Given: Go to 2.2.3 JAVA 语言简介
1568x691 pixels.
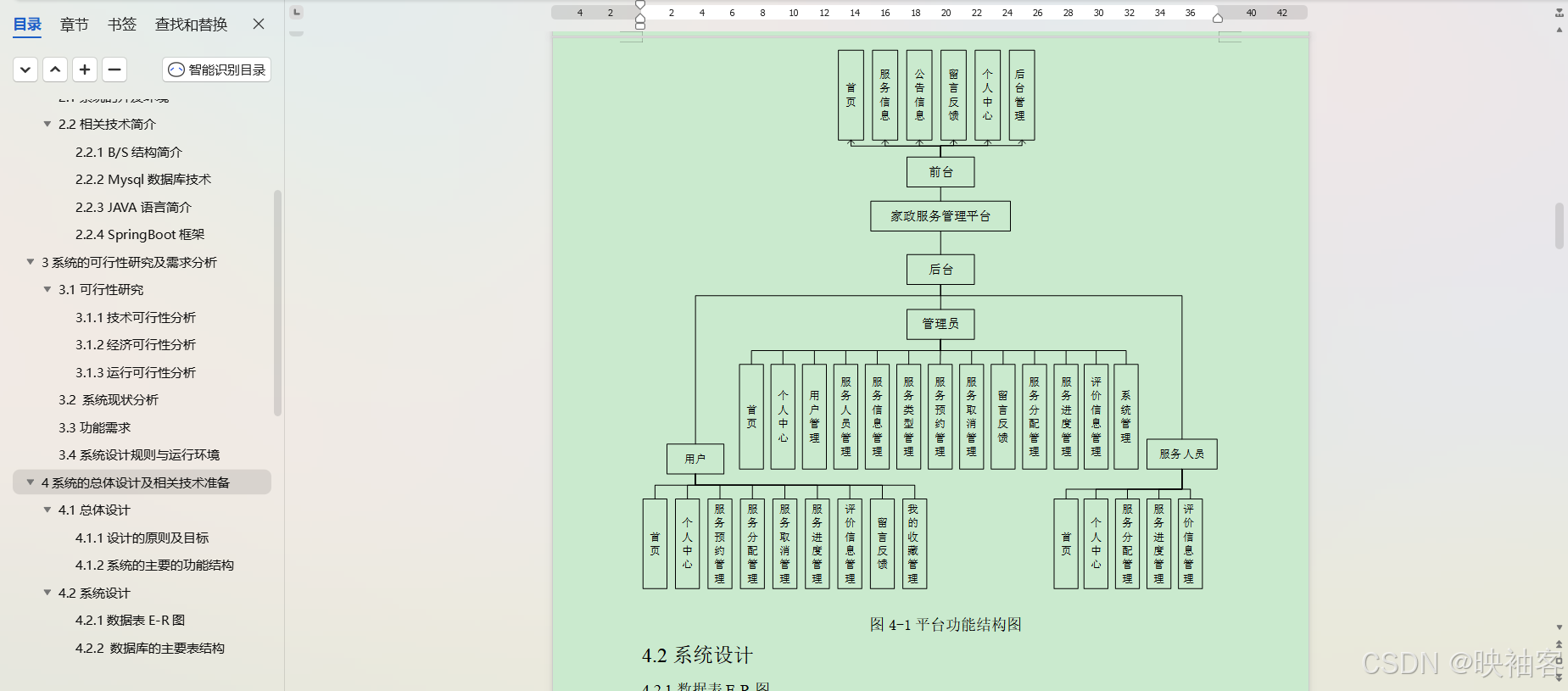Looking at the screenshot, I should point(133,207).
